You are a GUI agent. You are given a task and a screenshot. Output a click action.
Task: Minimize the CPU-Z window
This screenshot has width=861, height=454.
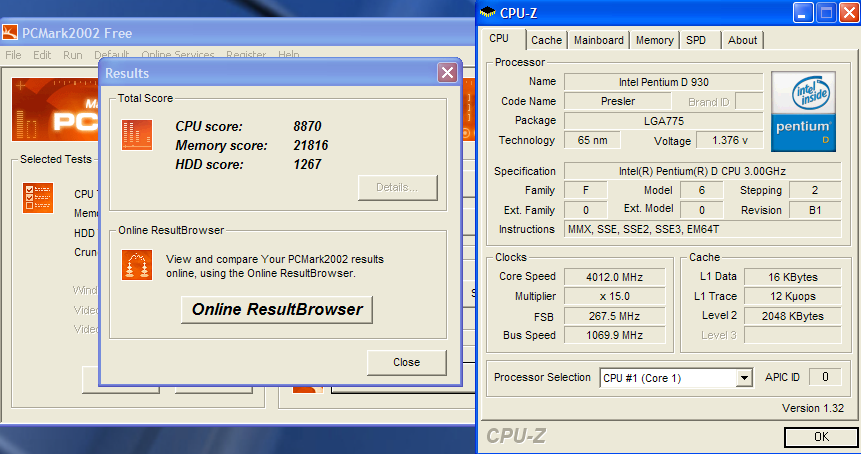coord(803,13)
